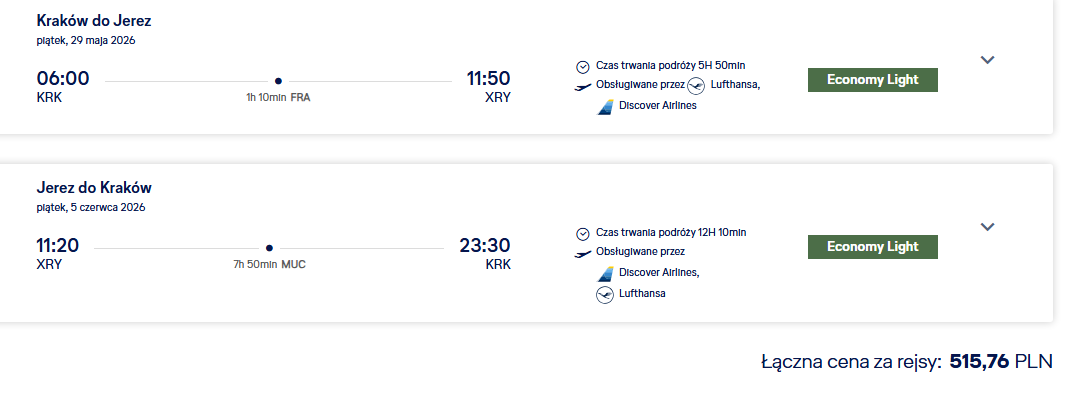Viewport: 1083px width, 399px height.
Task: Select the Kraków do Jerez heading
Action: (x=94, y=21)
